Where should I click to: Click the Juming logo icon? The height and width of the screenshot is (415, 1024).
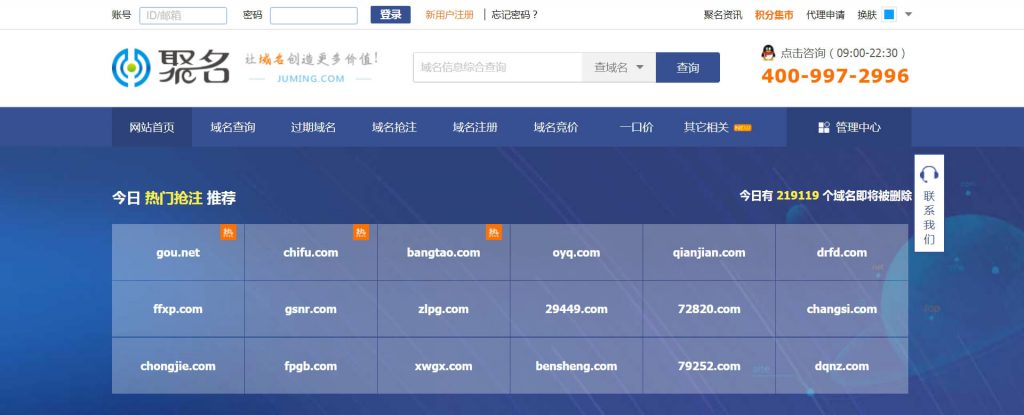(131, 67)
